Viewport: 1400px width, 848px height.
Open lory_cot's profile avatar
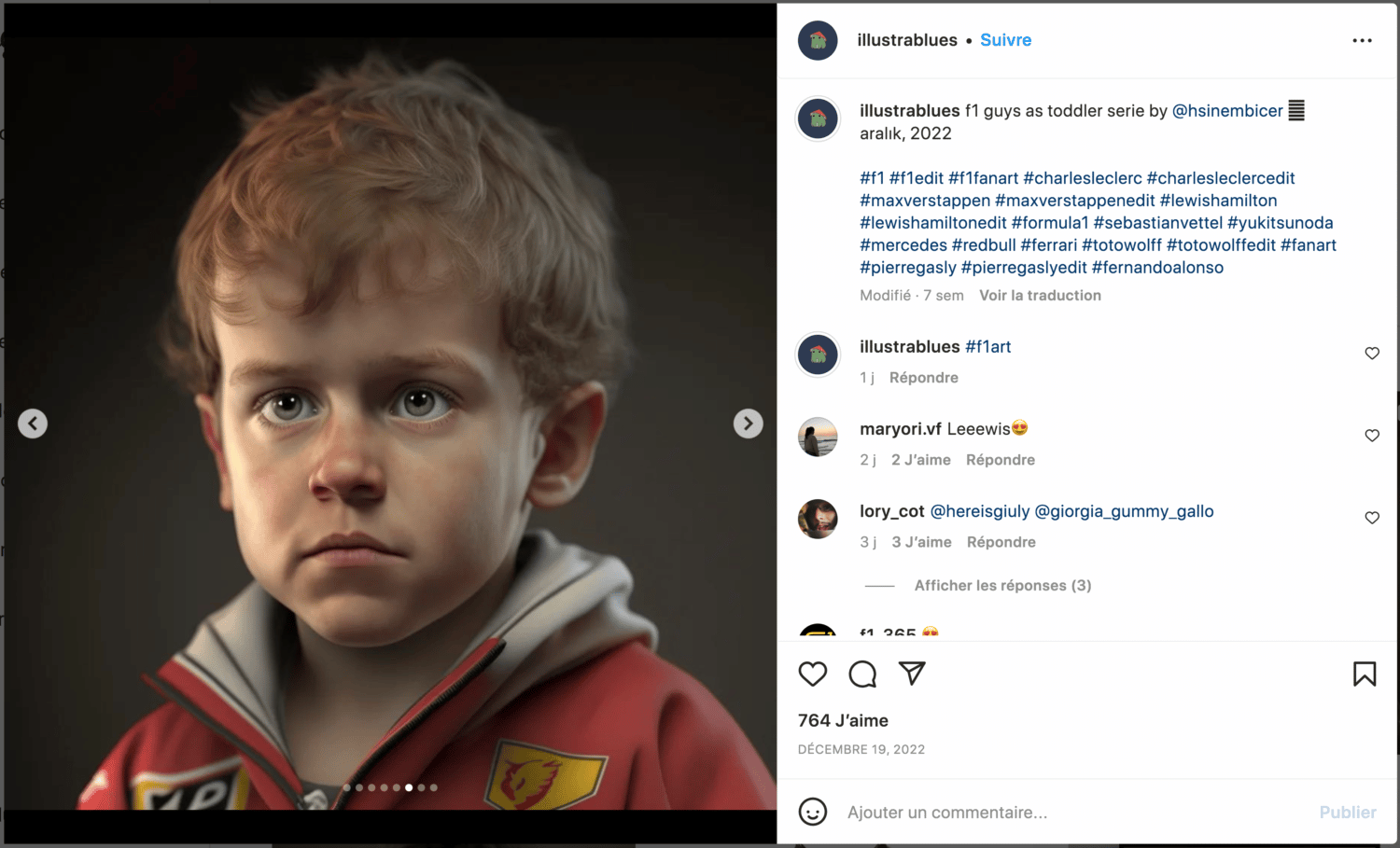tap(818, 519)
